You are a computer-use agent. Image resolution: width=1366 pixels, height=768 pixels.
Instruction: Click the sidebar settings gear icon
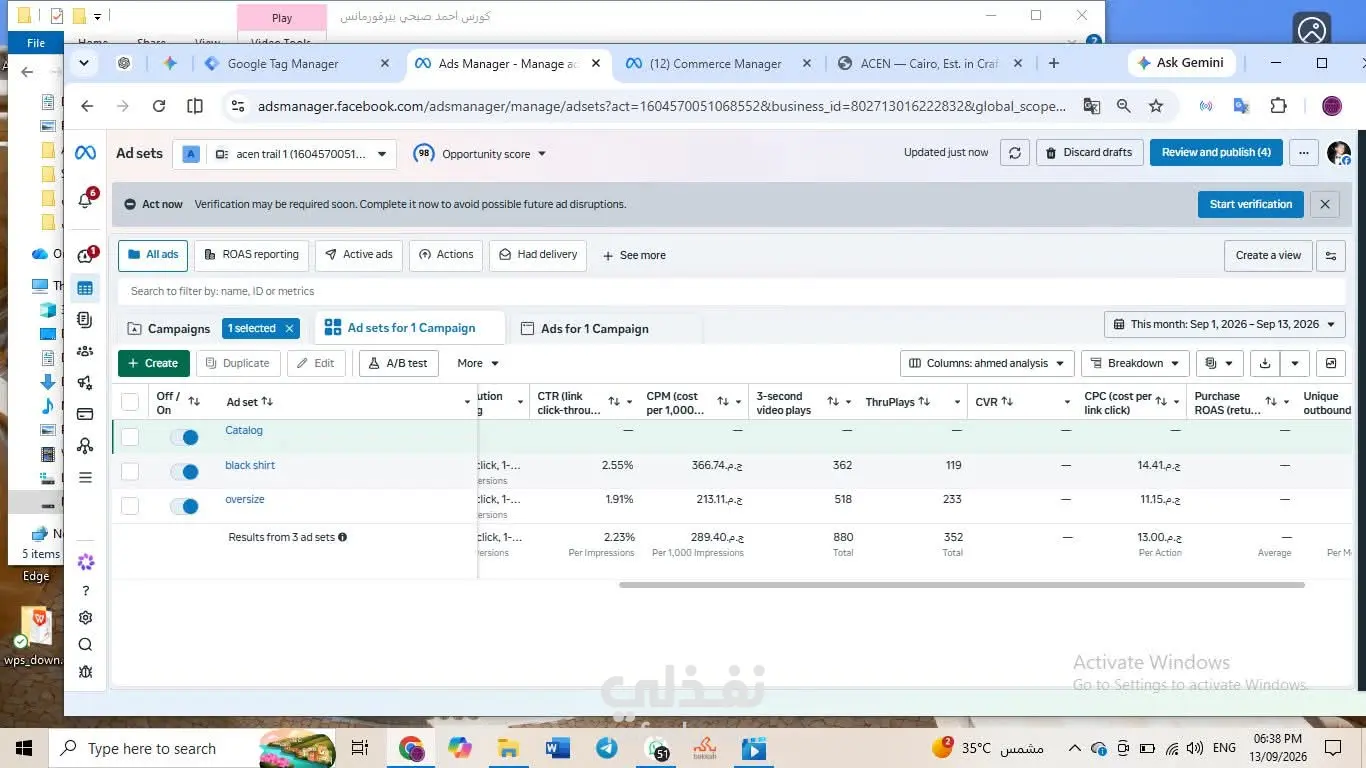pyautogui.click(x=85, y=618)
